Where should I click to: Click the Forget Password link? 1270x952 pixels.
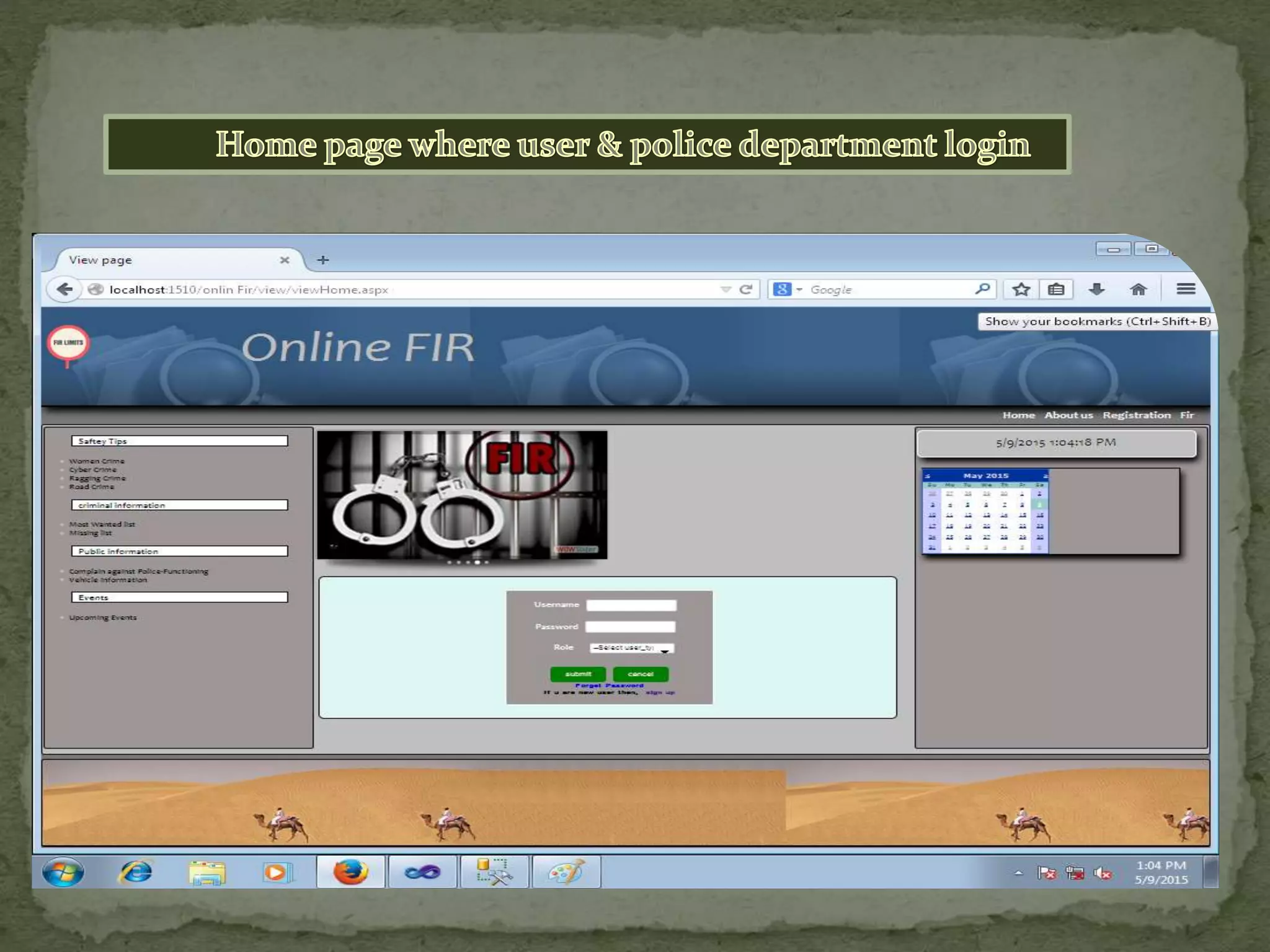(609, 685)
